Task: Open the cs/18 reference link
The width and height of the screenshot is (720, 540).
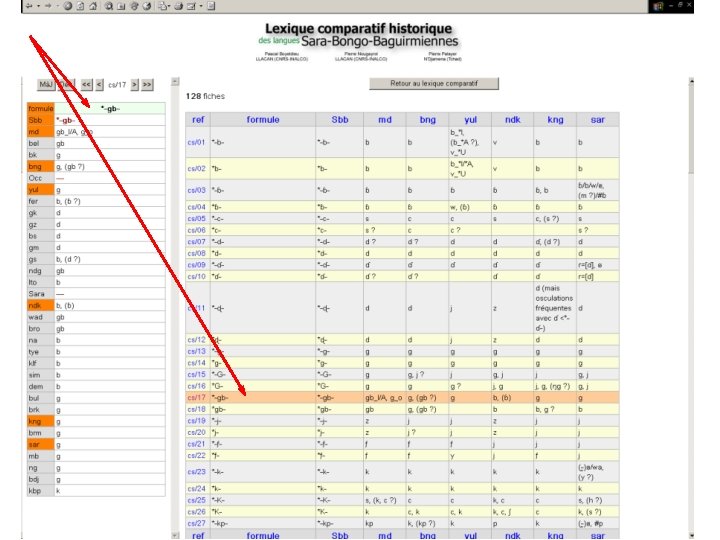Action: (x=196, y=409)
